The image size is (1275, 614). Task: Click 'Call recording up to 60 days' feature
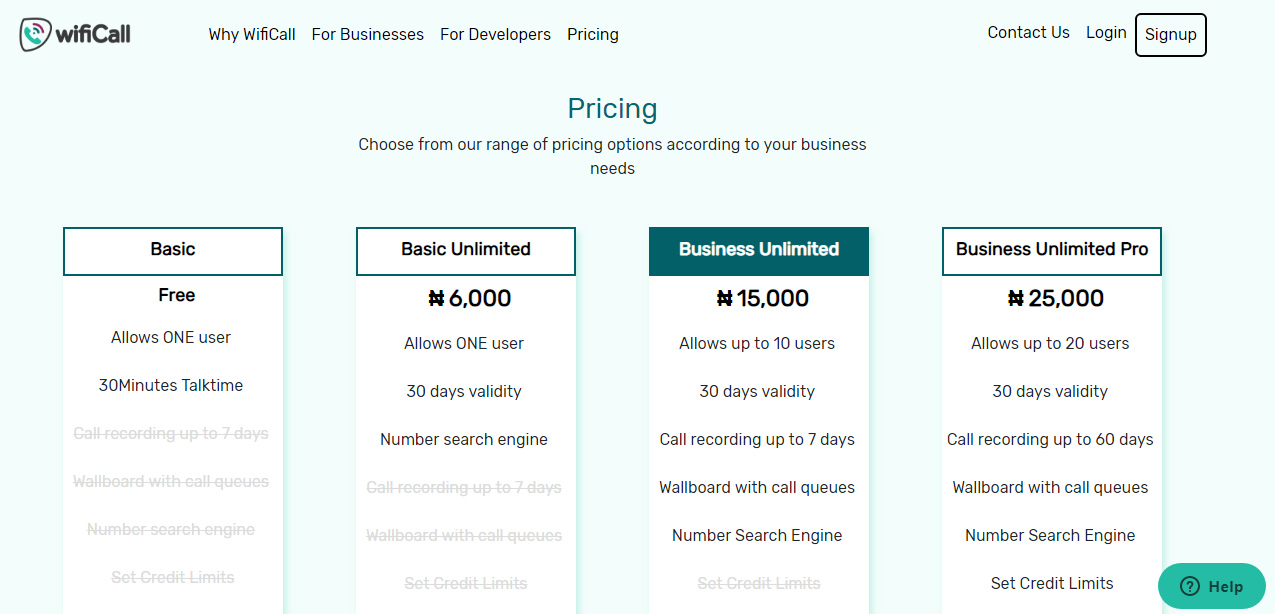click(x=1050, y=439)
